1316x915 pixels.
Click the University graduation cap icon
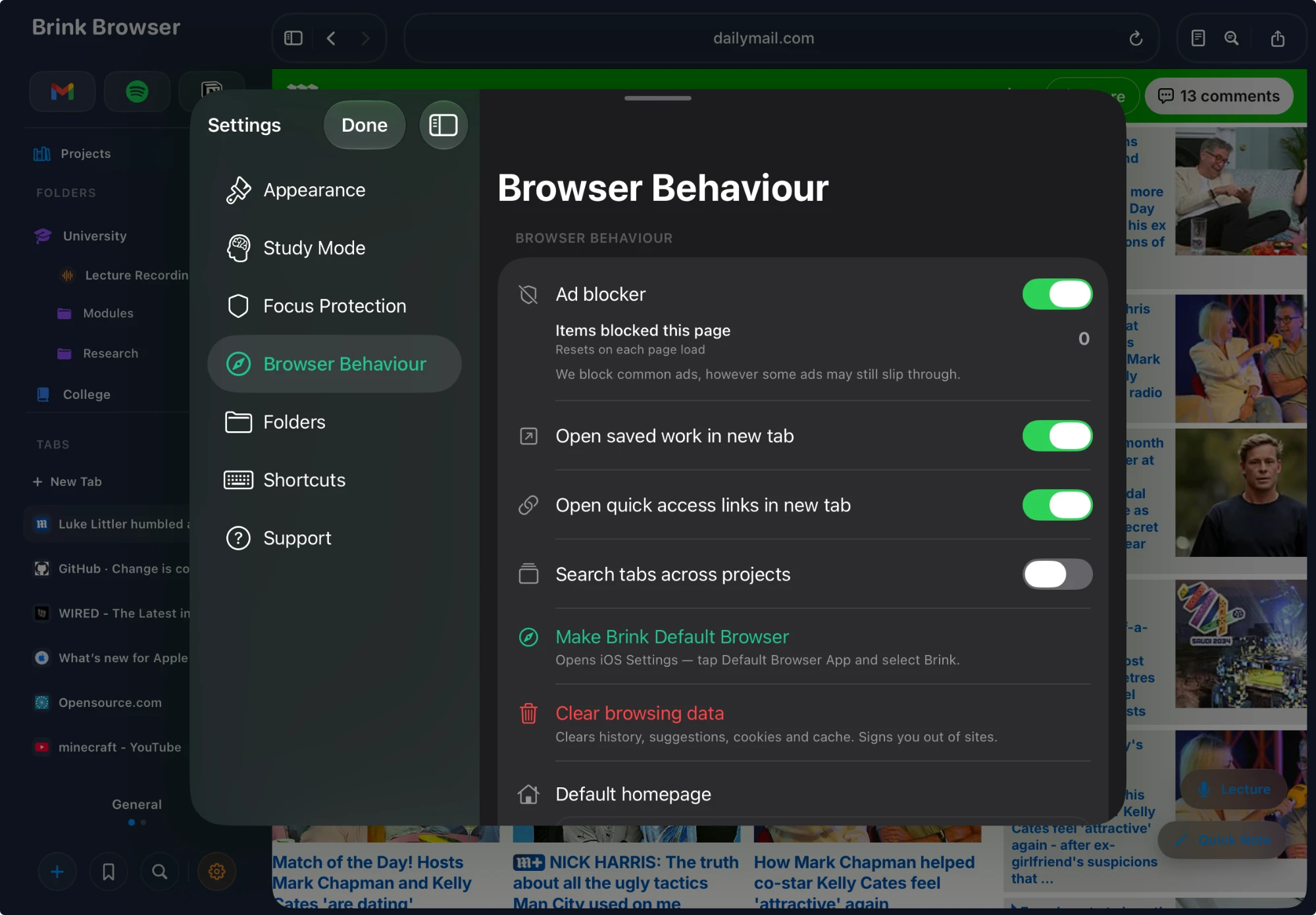pyautogui.click(x=43, y=236)
